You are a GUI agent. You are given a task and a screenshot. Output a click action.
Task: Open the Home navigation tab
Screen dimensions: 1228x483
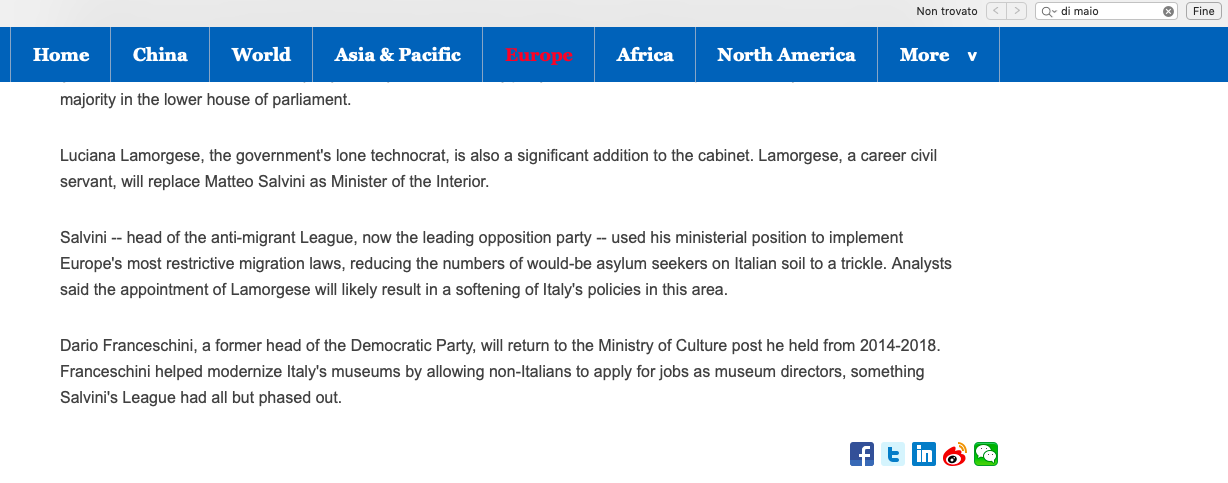[x=61, y=55]
